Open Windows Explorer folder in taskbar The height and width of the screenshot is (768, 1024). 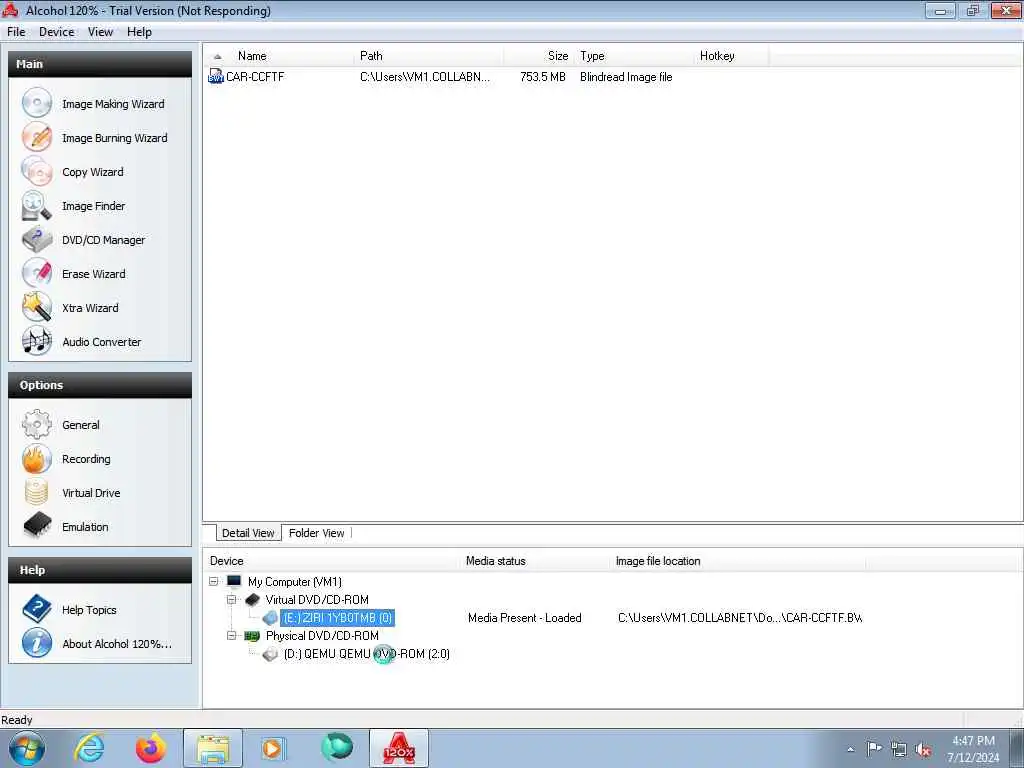213,748
